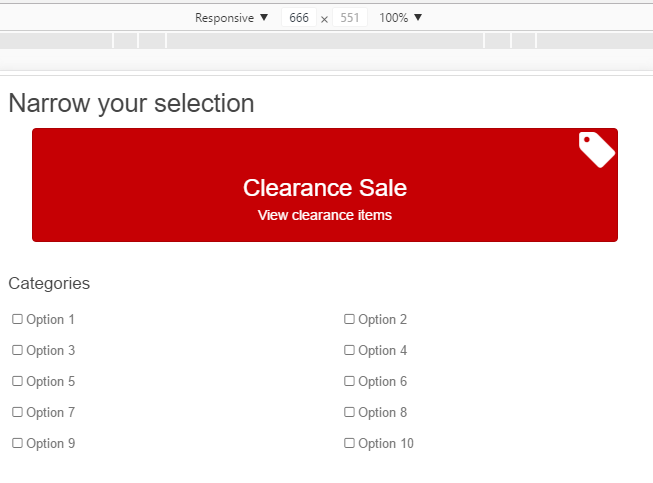
Task: Click the viewport height field showing 551
Action: coord(350,18)
